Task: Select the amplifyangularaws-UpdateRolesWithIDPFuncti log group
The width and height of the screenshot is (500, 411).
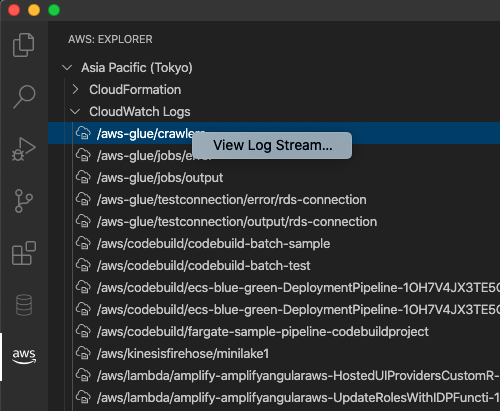Action: click(274, 397)
